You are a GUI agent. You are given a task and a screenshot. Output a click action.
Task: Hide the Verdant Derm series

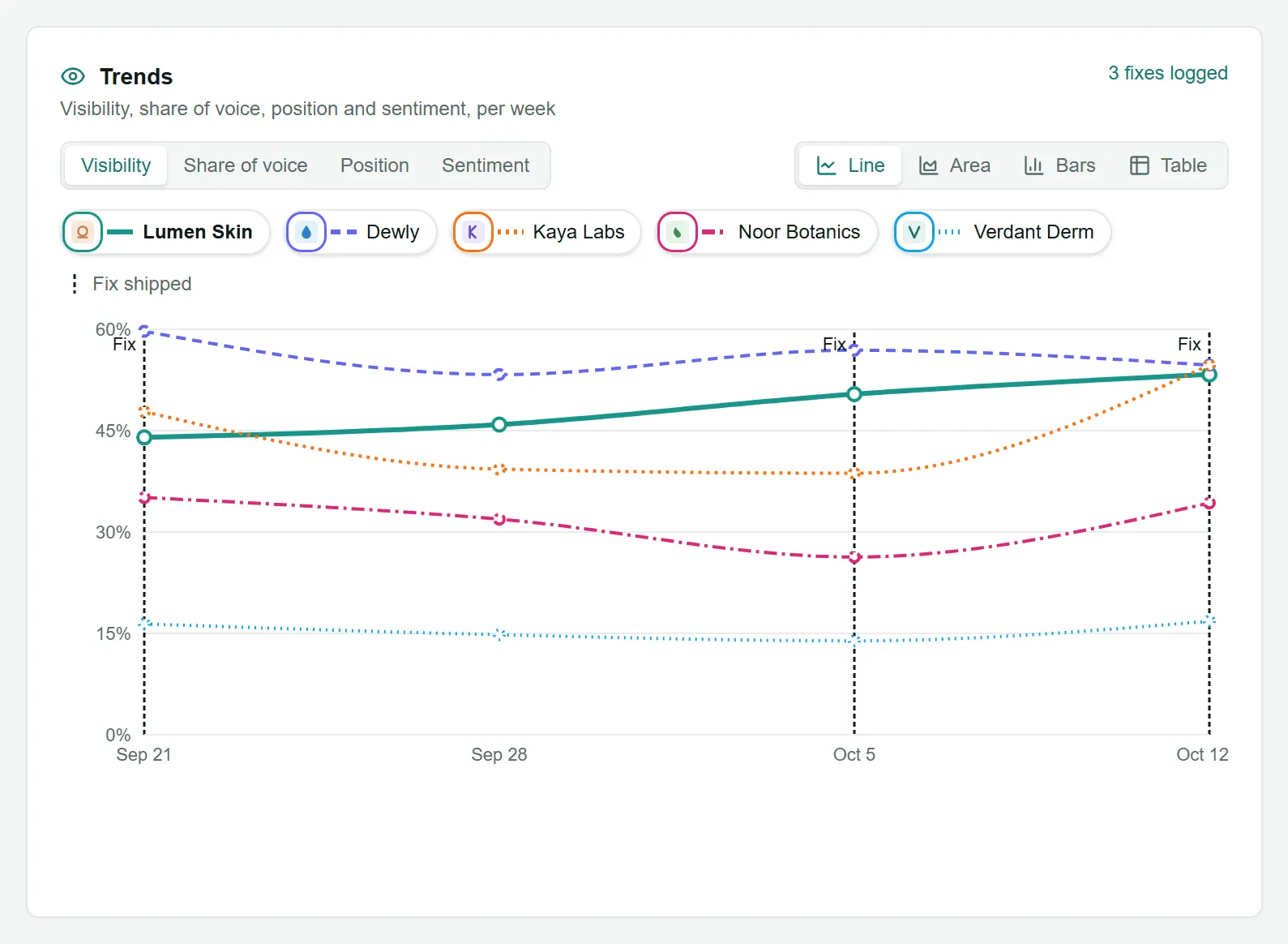point(1002,232)
